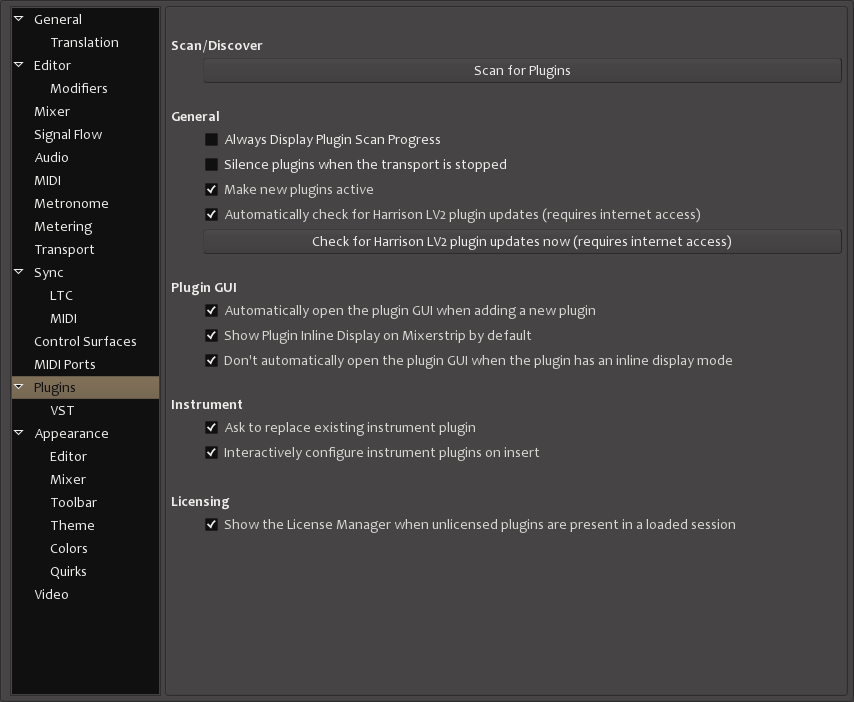Uncheck Ask to replace existing instrument plugin
Screen dimensions: 854x702
(x=212, y=428)
